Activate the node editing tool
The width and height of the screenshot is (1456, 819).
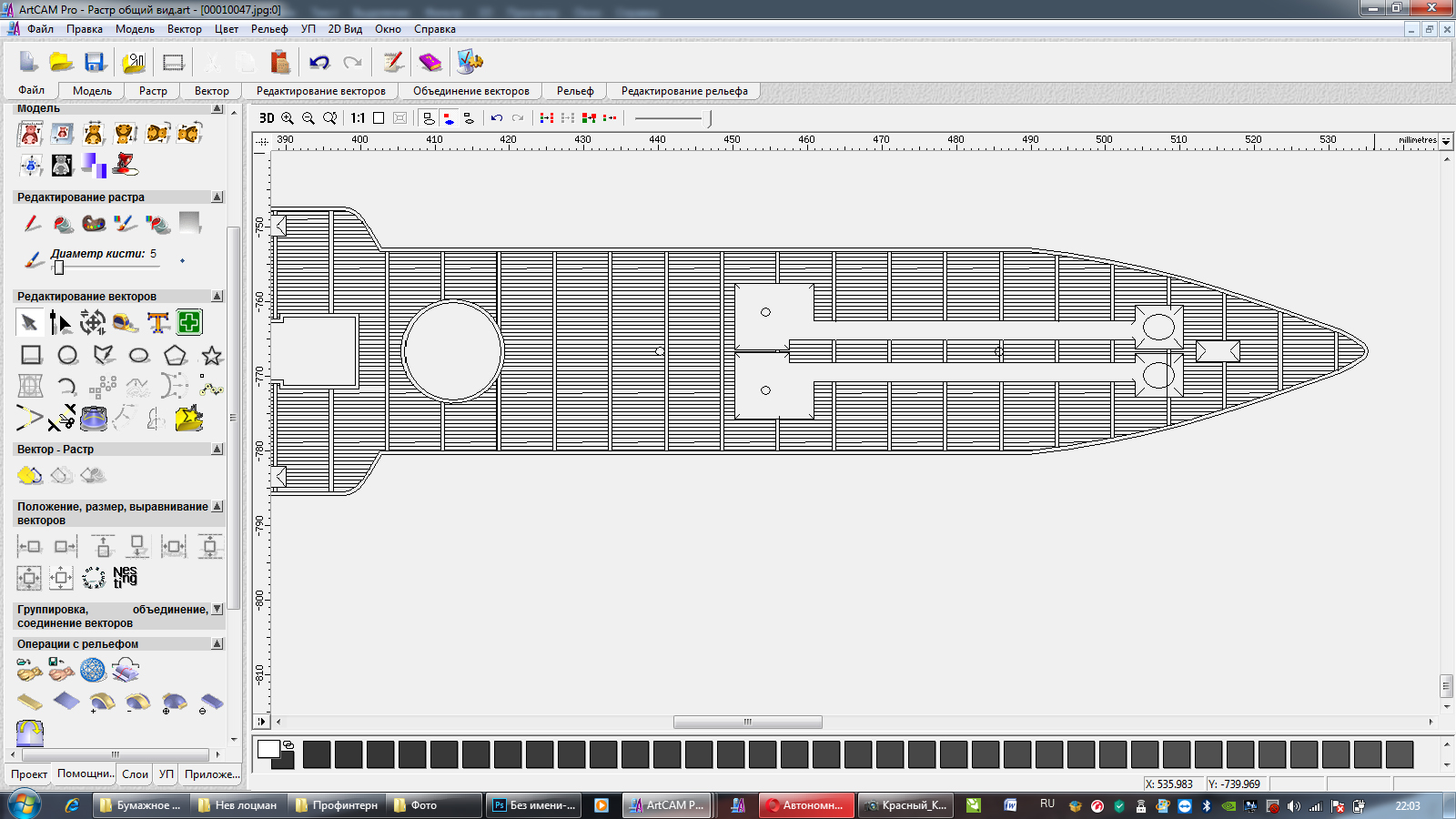coord(61,323)
